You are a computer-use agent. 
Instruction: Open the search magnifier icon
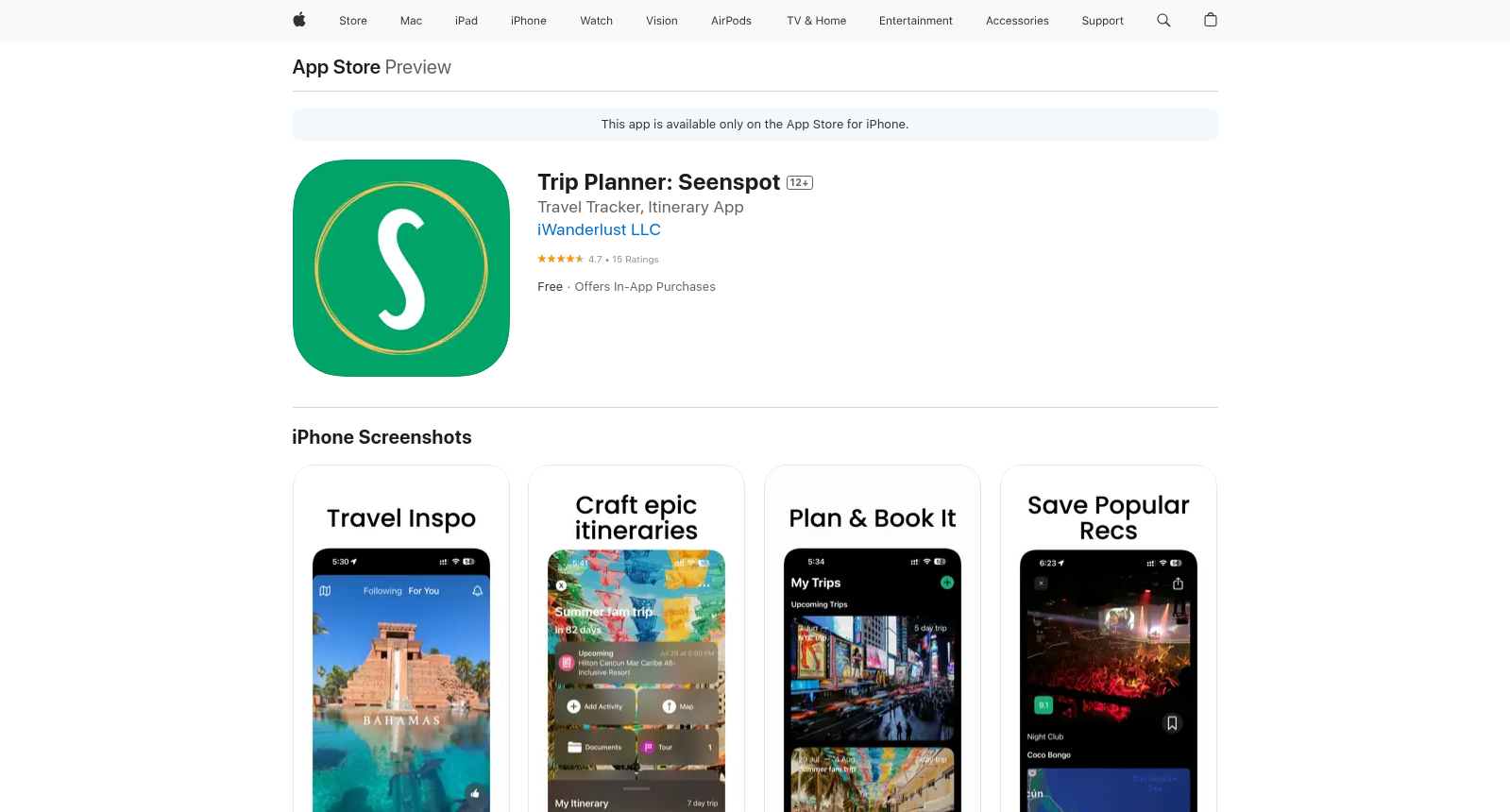click(x=1163, y=20)
